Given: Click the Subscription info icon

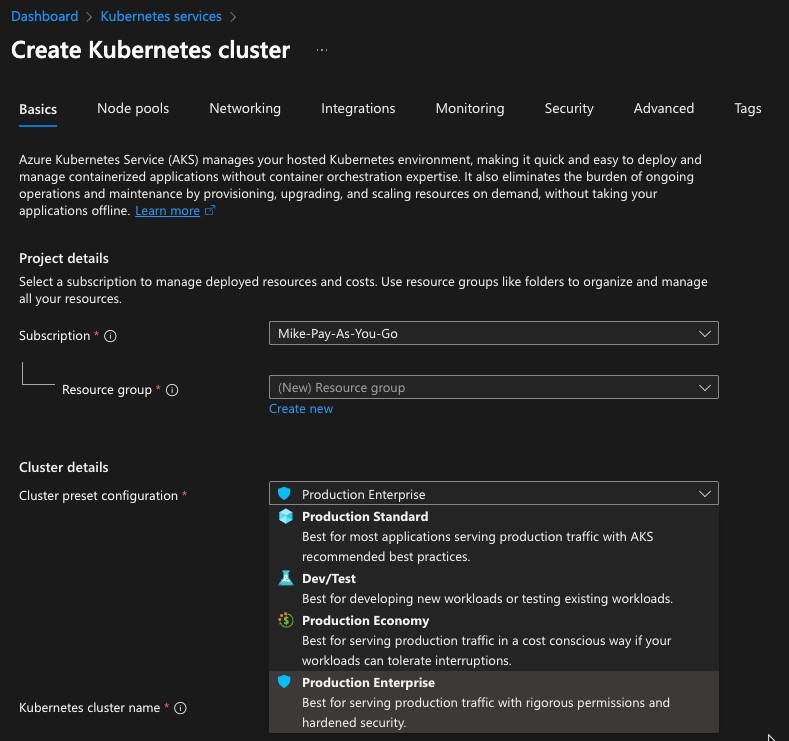Looking at the screenshot, I should point(110,336).
